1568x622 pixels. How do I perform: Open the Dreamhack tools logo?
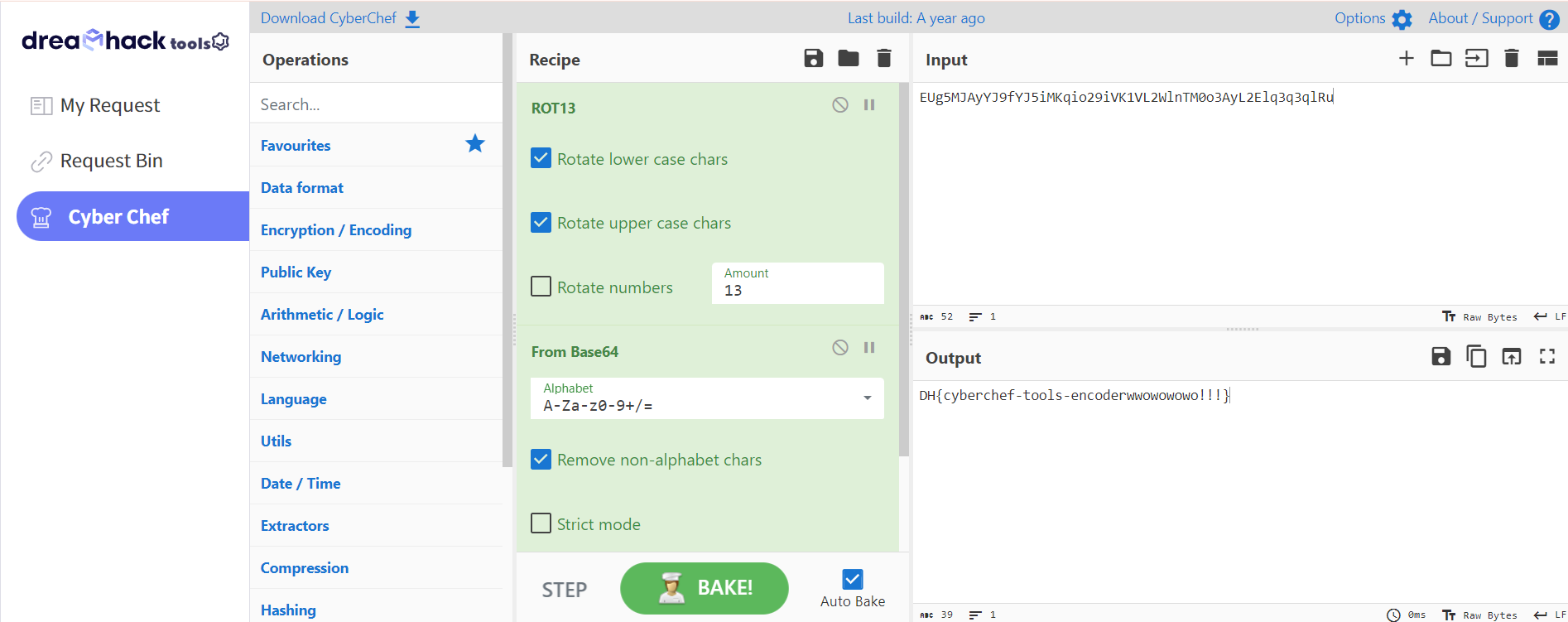(x=125, y=40)
